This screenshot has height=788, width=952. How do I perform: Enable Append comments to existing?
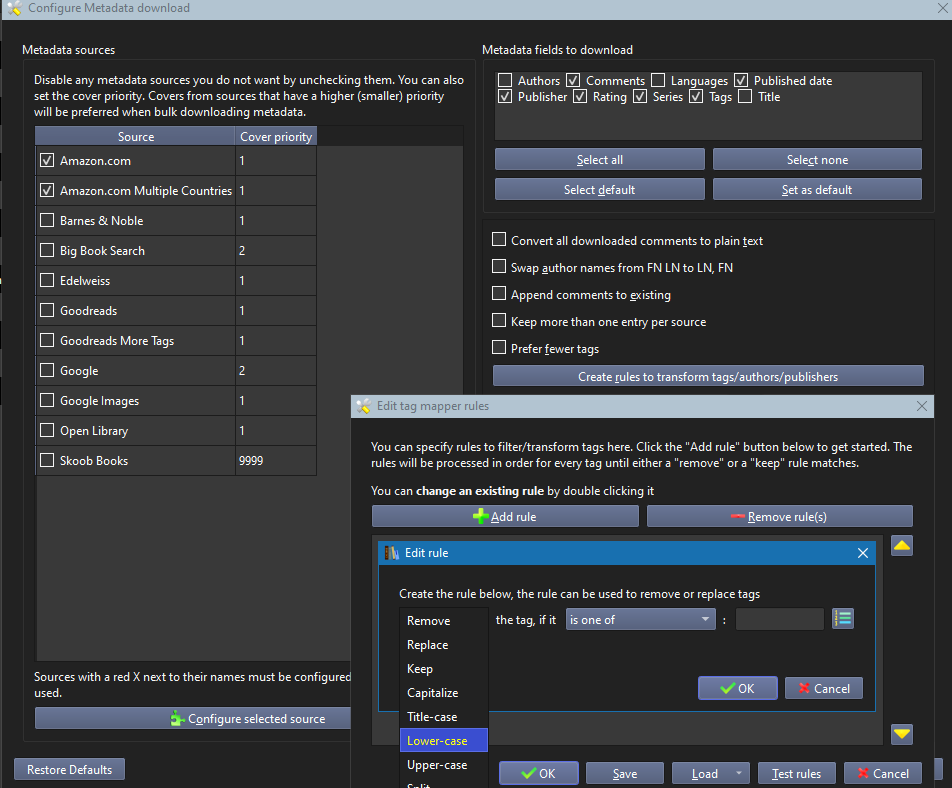click(x=498, y=293)
